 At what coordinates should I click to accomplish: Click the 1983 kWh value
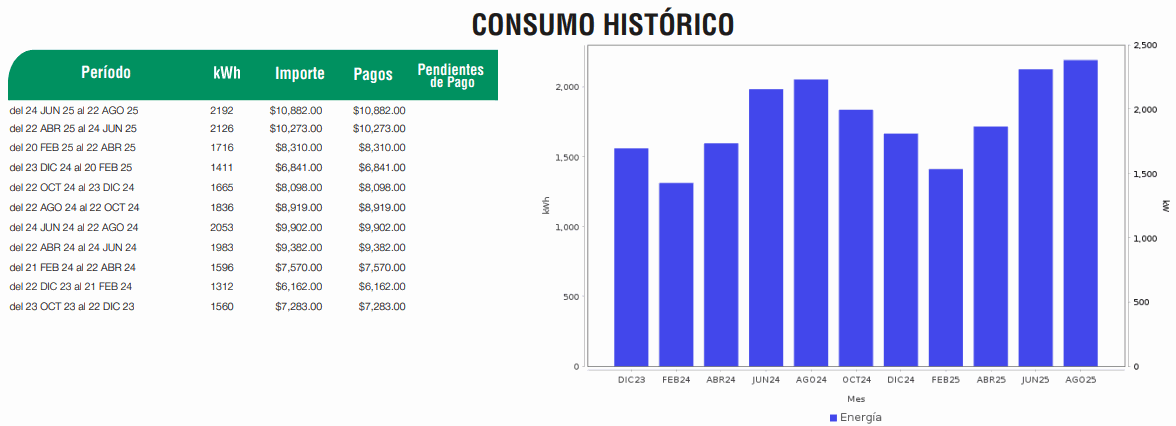(x=222, y=248)
